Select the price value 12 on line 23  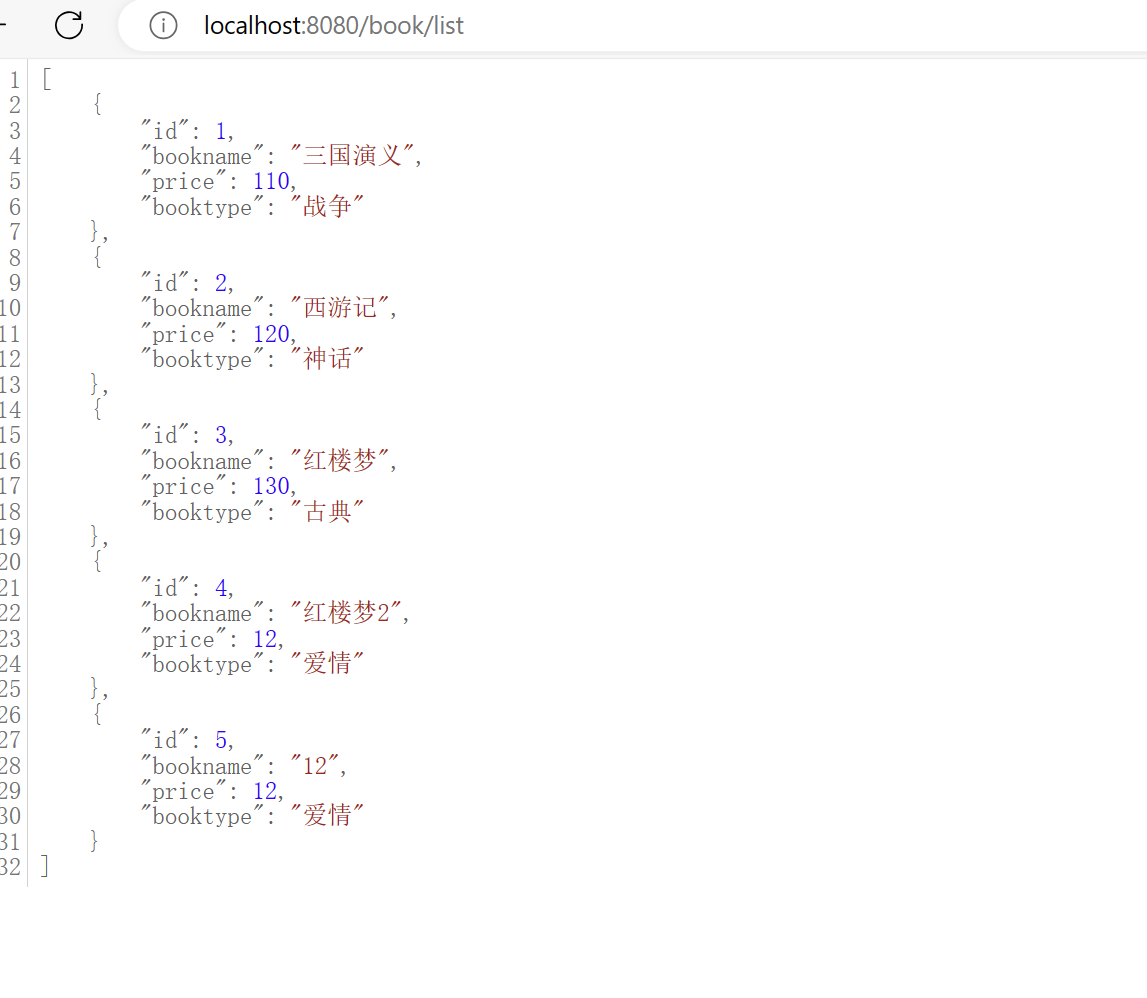coord(266,639)
